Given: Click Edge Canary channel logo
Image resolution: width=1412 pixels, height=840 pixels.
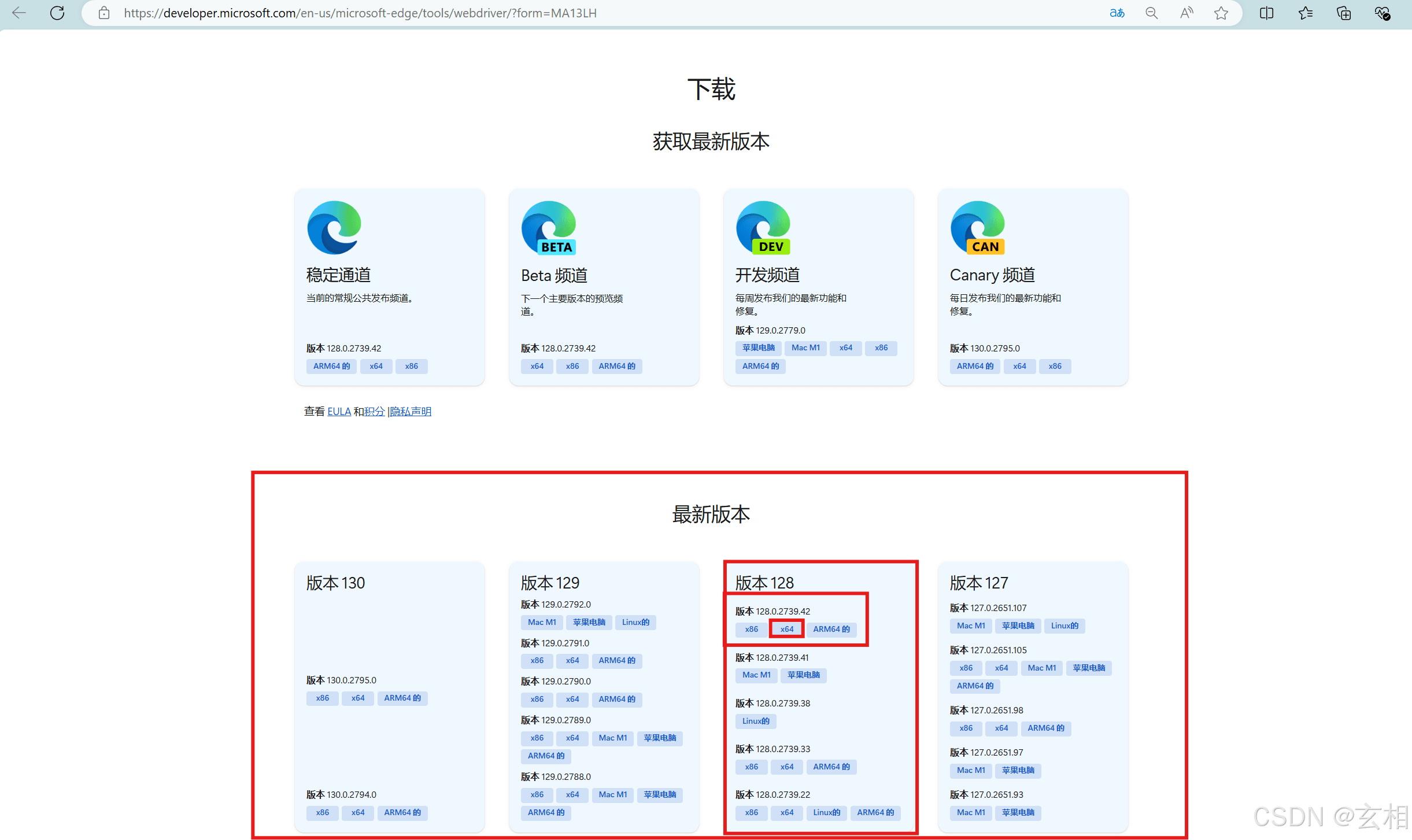Looking at the screenshot, I should (x=978, y=228).
